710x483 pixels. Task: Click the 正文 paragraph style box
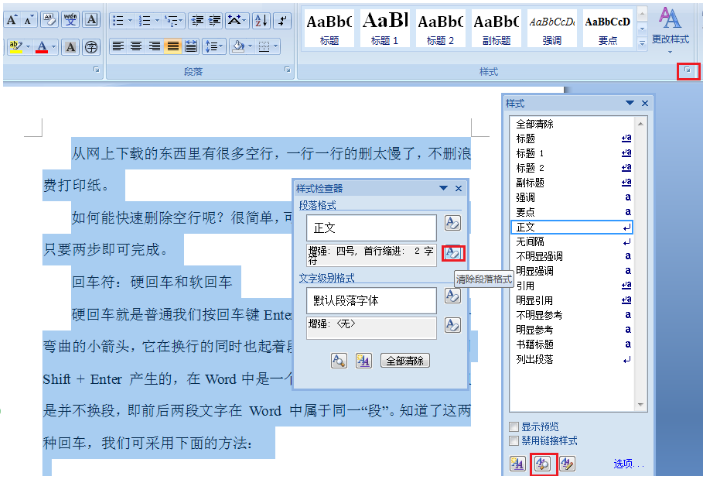click(371, 228)
